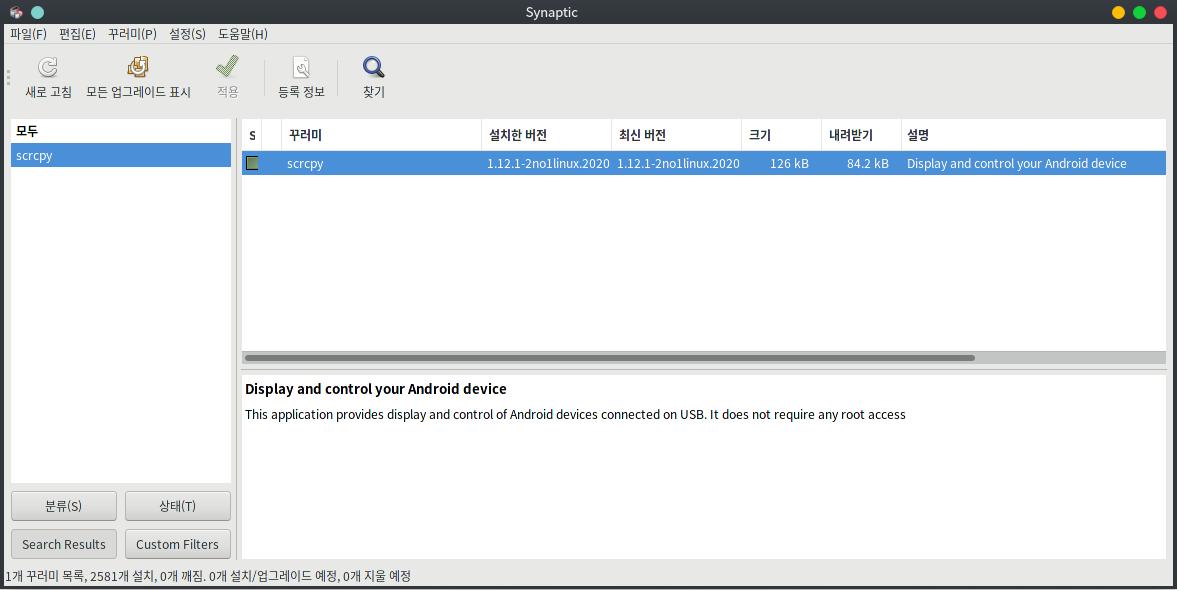
Task: Sort by 꾸러미 package column header
Action: point(381,135)
